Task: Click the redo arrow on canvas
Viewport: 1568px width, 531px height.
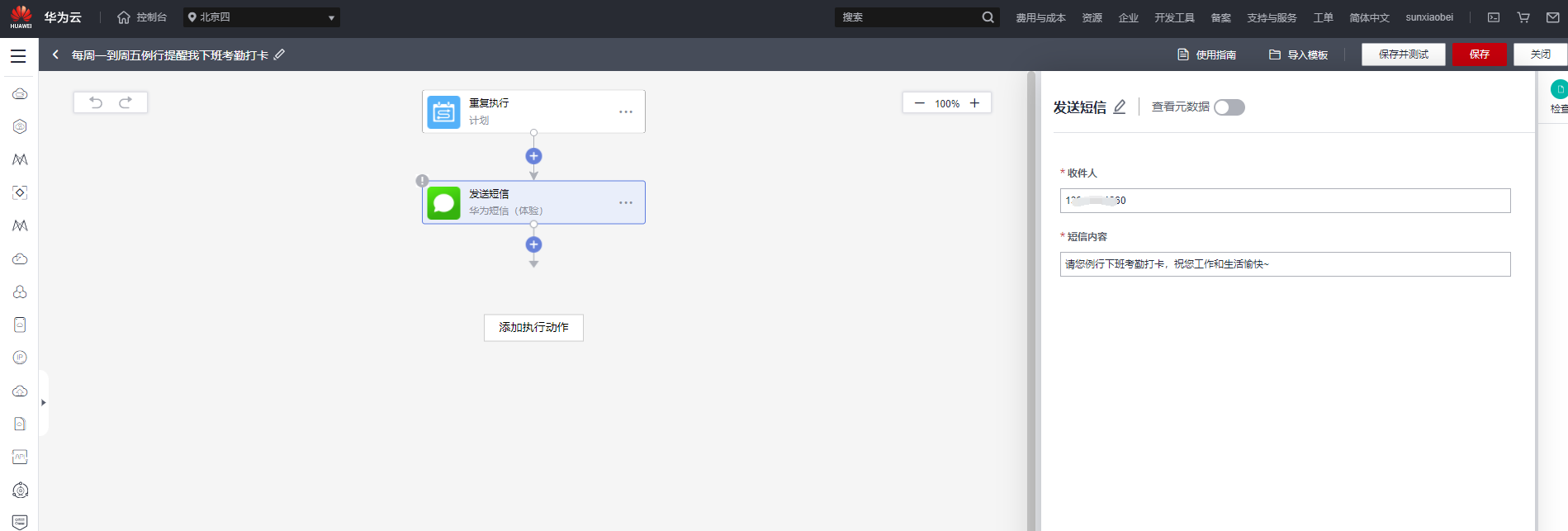Action: (126, 102)
